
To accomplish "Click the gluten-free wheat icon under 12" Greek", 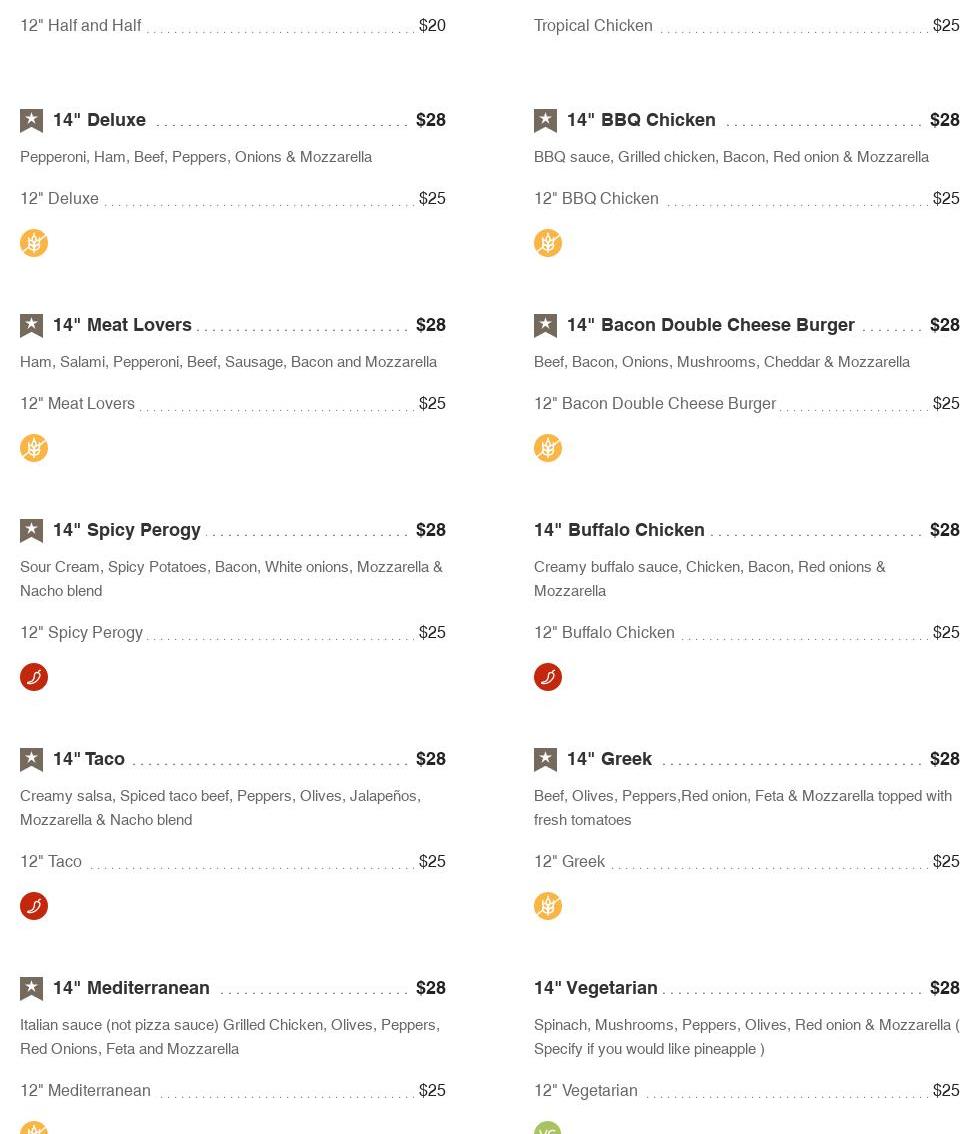I will point(548,906).
